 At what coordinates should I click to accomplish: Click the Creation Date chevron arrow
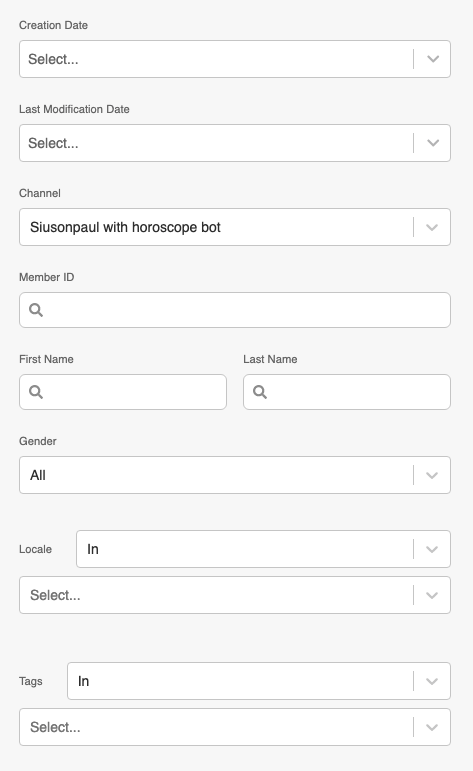pyautogui.click(x=433, y=59)
